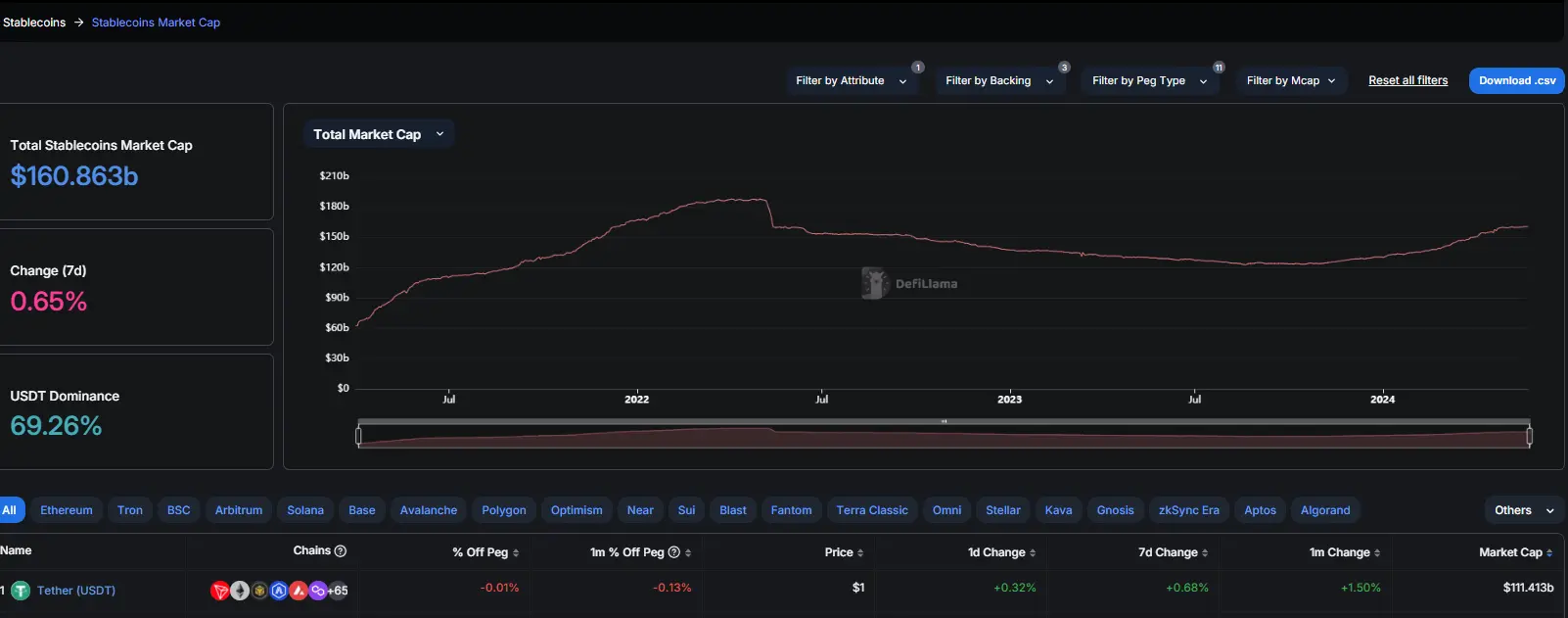Select the Ethereum chain tab
1568x618 pixels.
(67, 510)
